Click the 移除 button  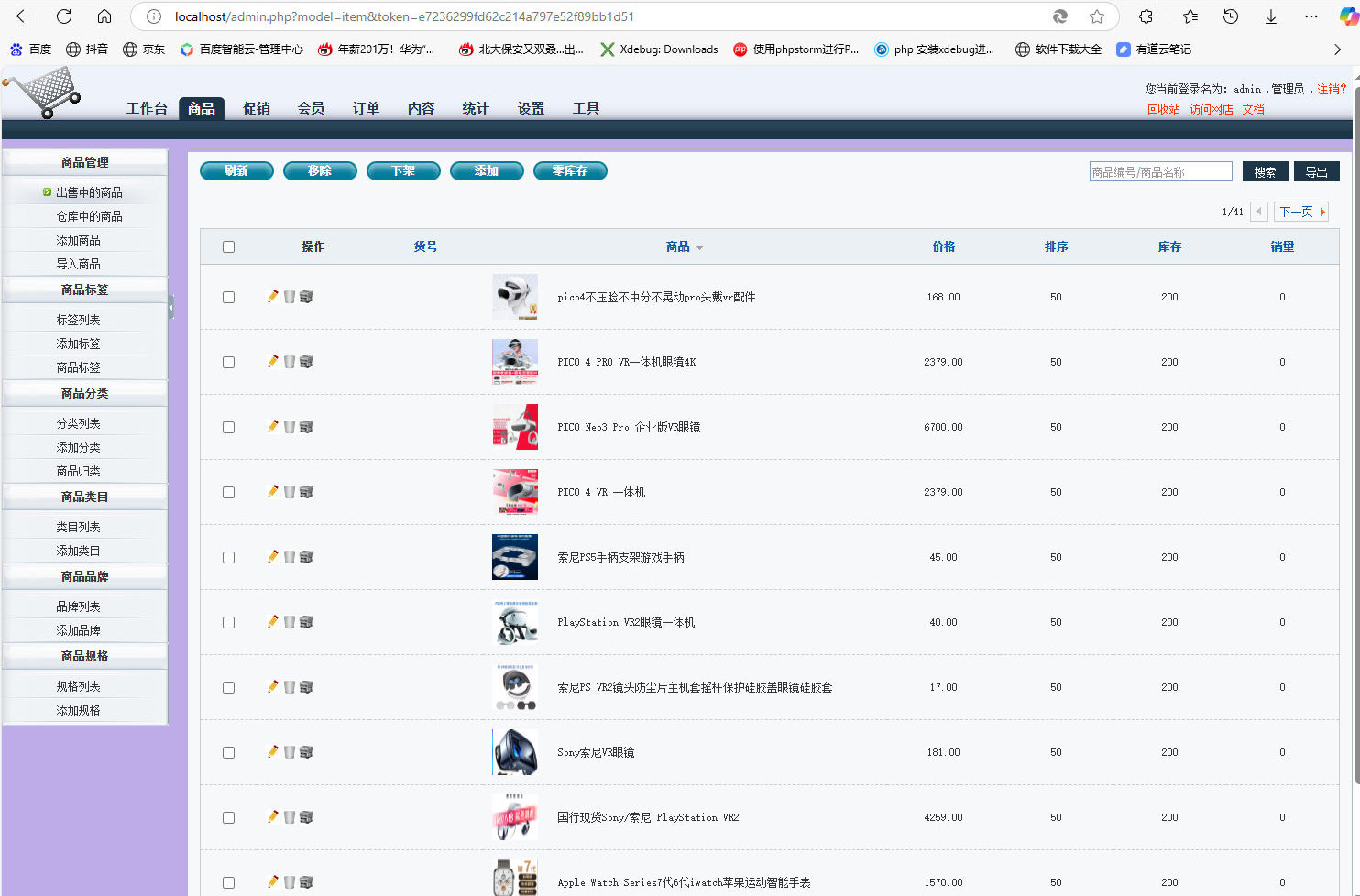point(320,171)
